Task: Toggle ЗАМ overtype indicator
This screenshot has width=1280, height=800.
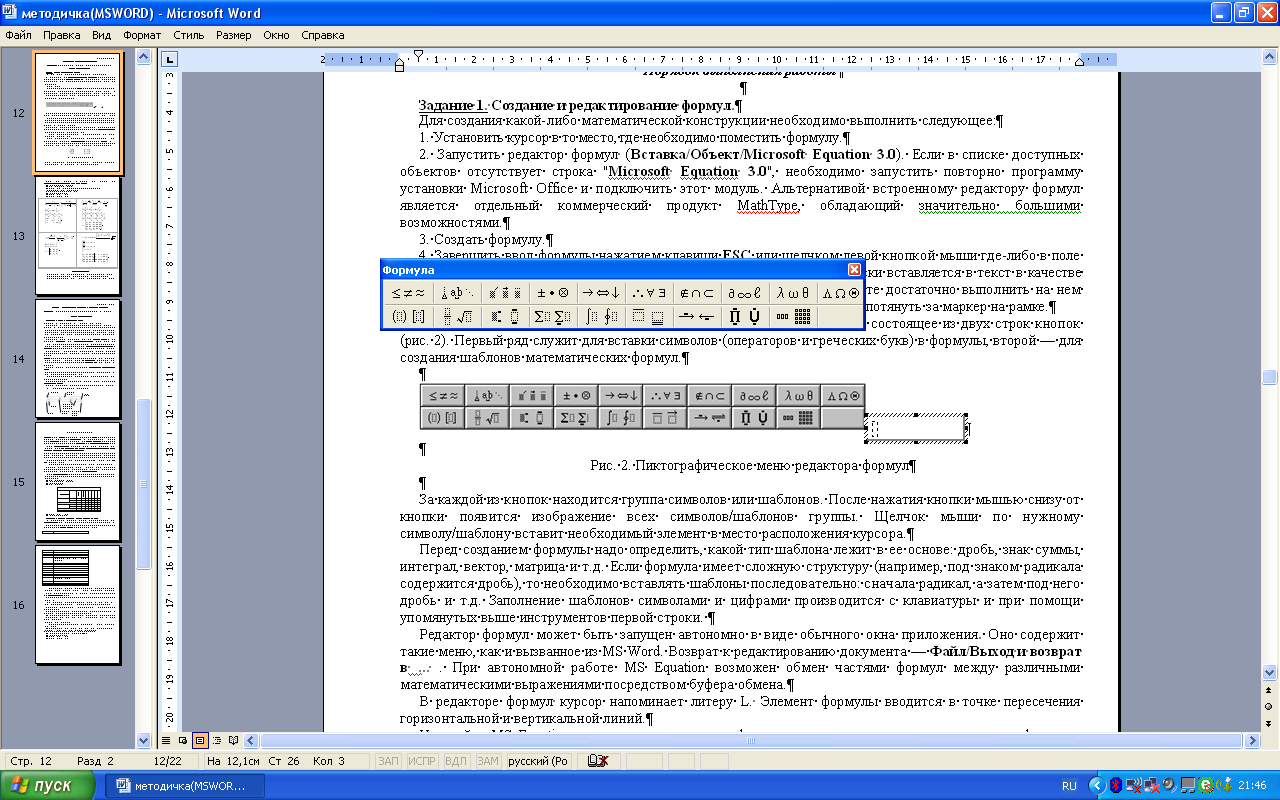Action: 487,761
